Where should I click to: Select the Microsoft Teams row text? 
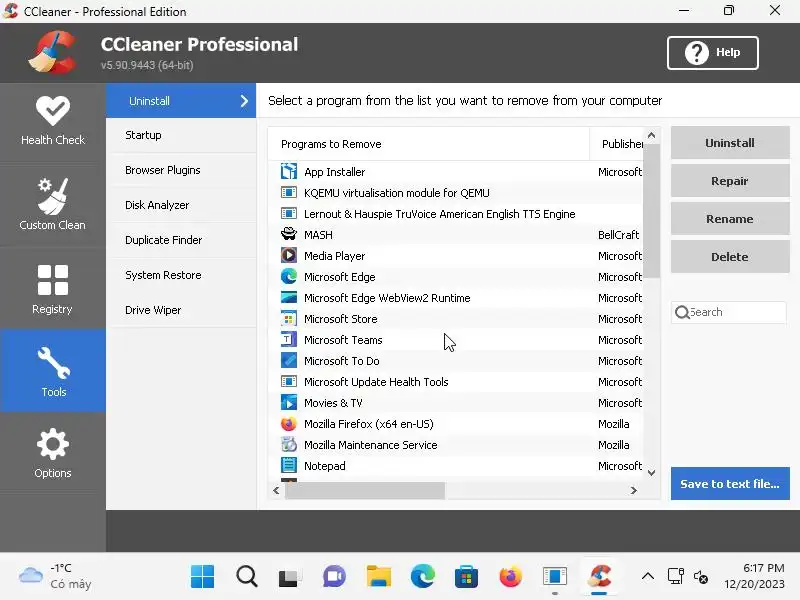pyautogui.click(x=343, y=340)
